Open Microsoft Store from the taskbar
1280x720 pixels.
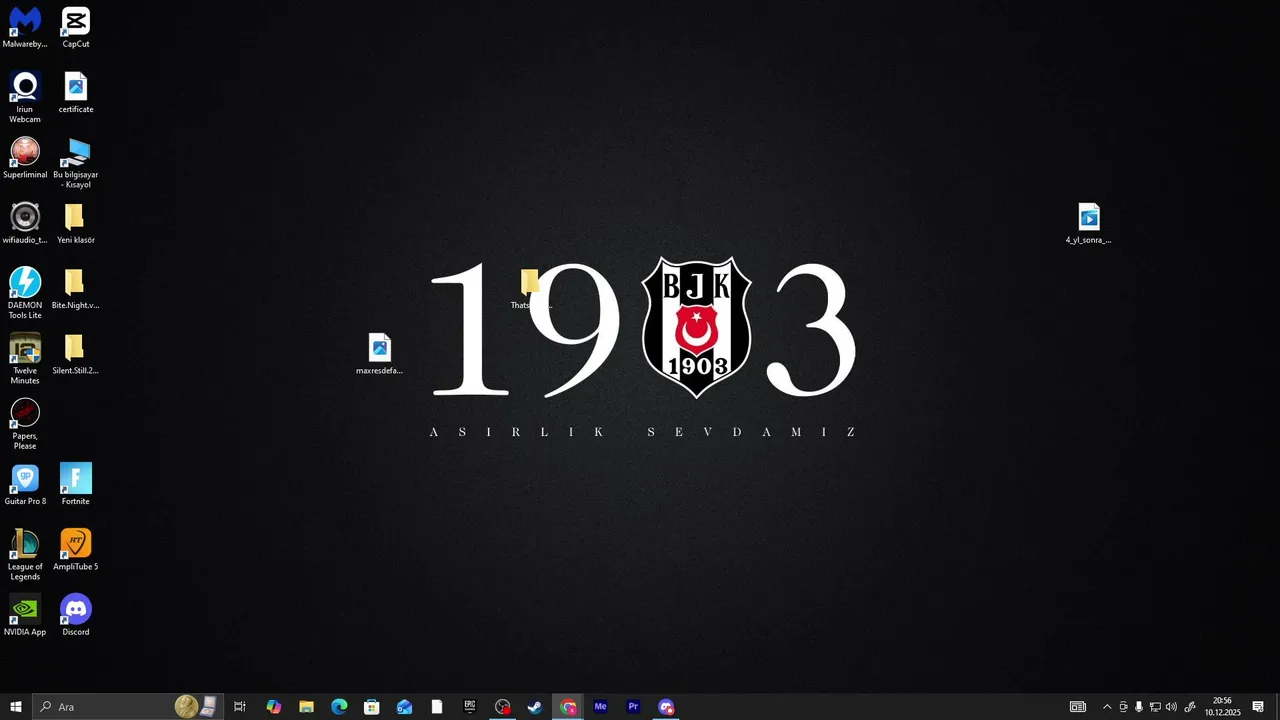point(371,707)
